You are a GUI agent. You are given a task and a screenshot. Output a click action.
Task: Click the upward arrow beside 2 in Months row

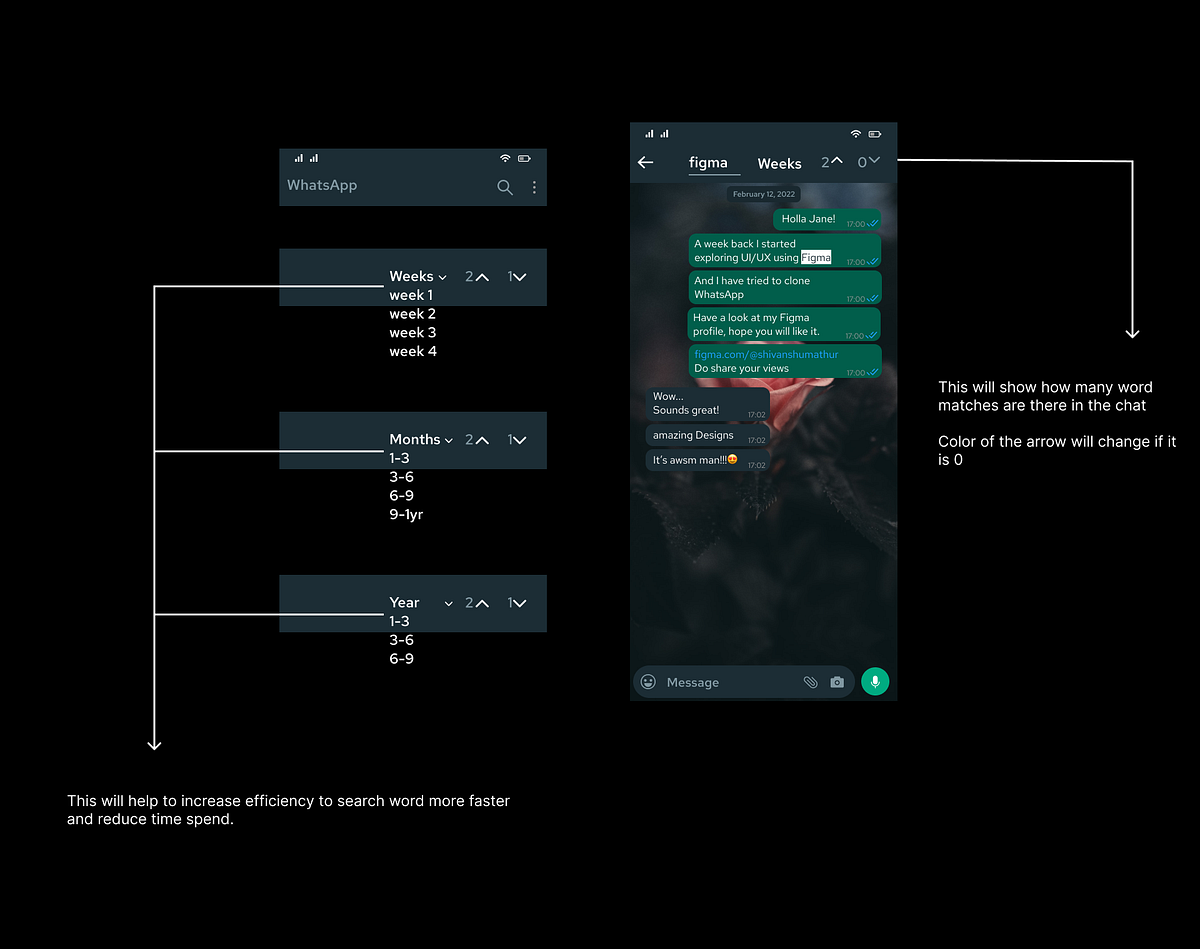tap(481, 440)
